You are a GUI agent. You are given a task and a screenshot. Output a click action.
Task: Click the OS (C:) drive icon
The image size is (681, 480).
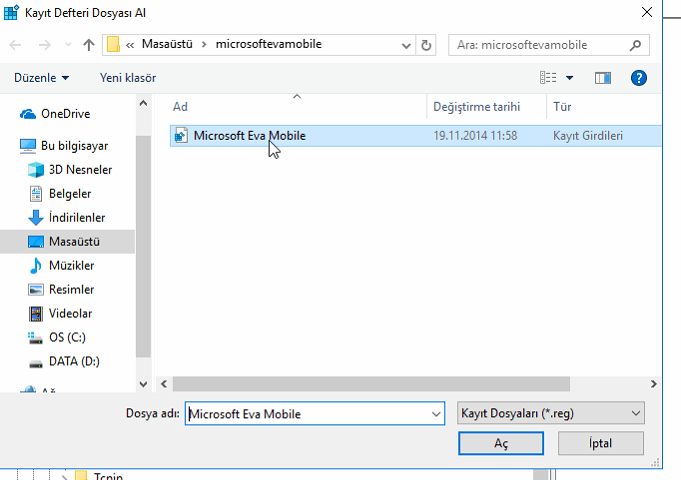(x=35, y=338)
